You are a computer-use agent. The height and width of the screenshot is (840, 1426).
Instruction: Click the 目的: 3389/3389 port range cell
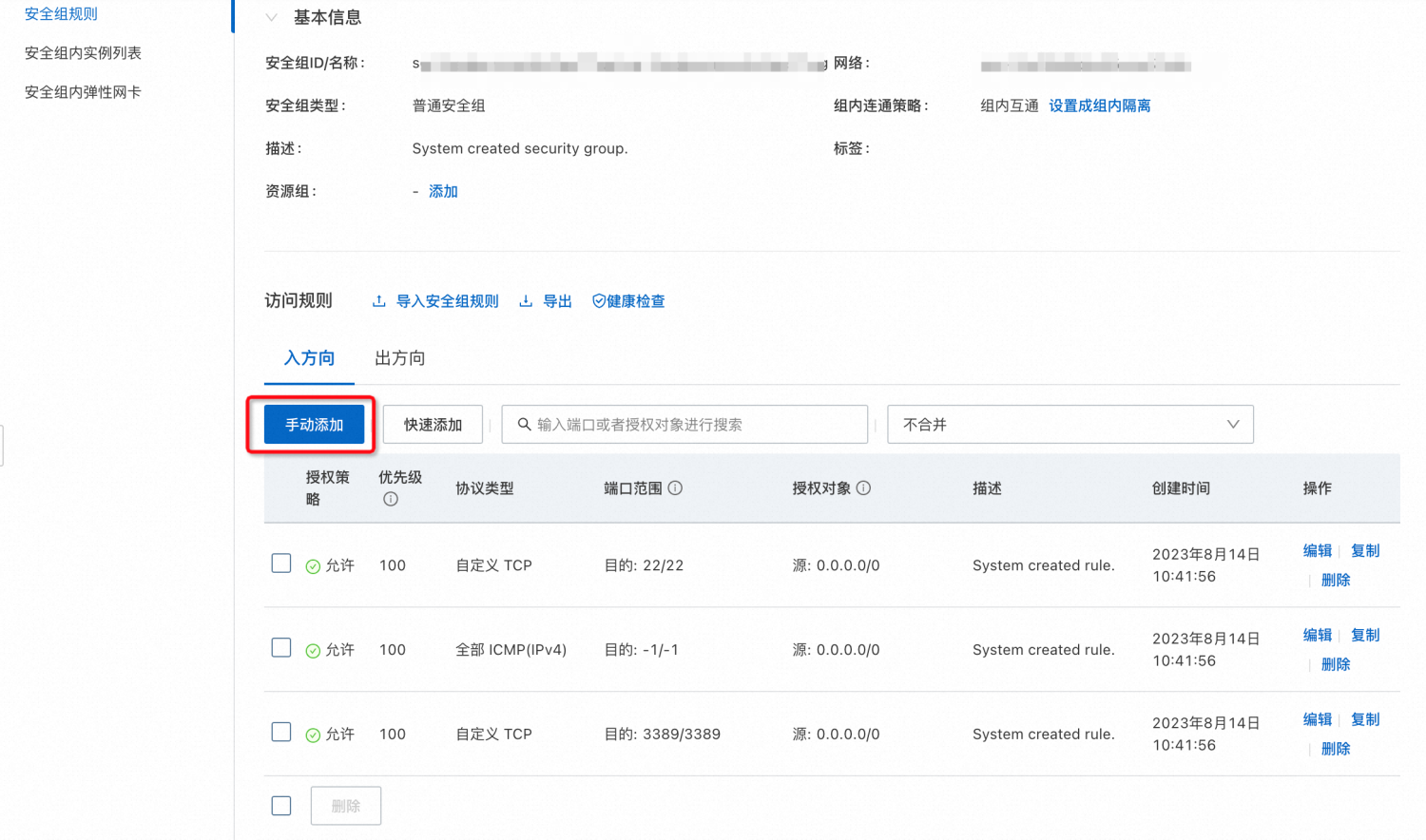coord(663,735)
